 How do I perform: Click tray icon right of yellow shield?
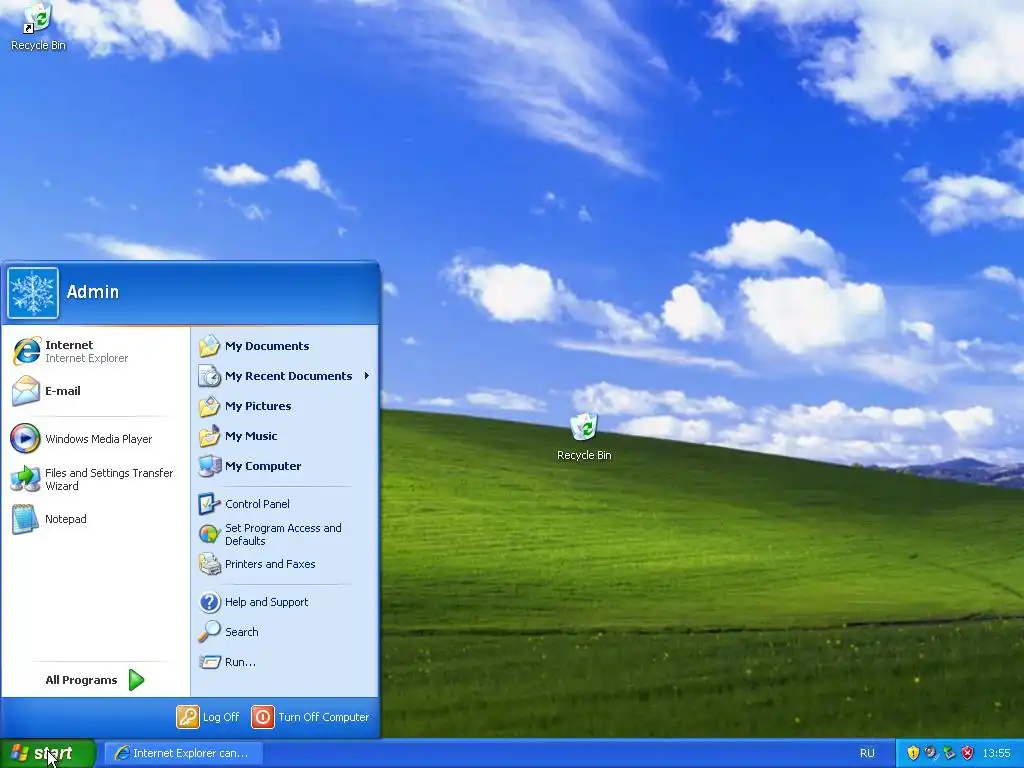931,753
